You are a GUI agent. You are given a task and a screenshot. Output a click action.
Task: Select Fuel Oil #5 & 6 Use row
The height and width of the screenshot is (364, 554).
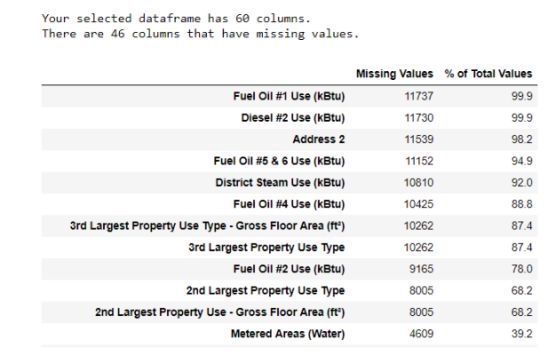(x=289, y=161)
